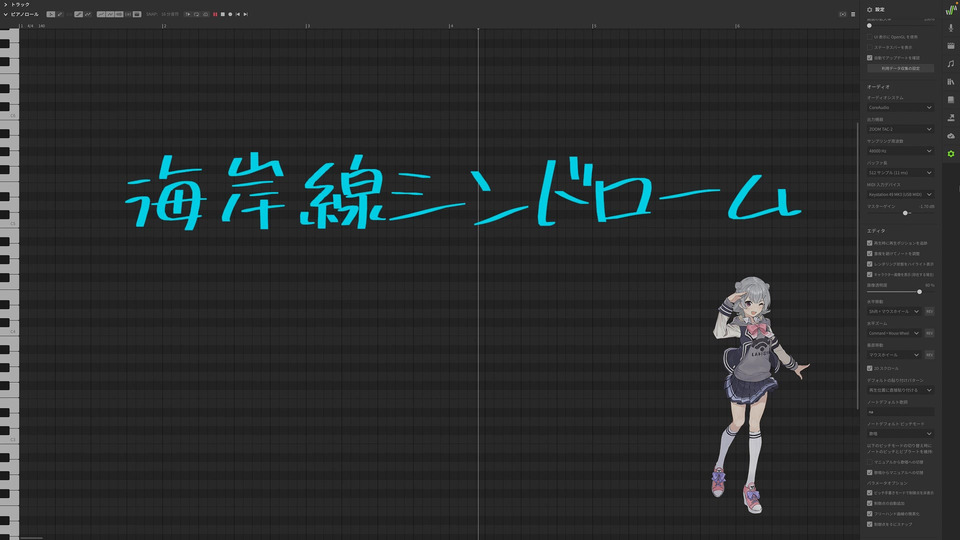Screen dimensions: 960x540
Task: Click the Synthesizer V logo icon
Action: (951, 10)
